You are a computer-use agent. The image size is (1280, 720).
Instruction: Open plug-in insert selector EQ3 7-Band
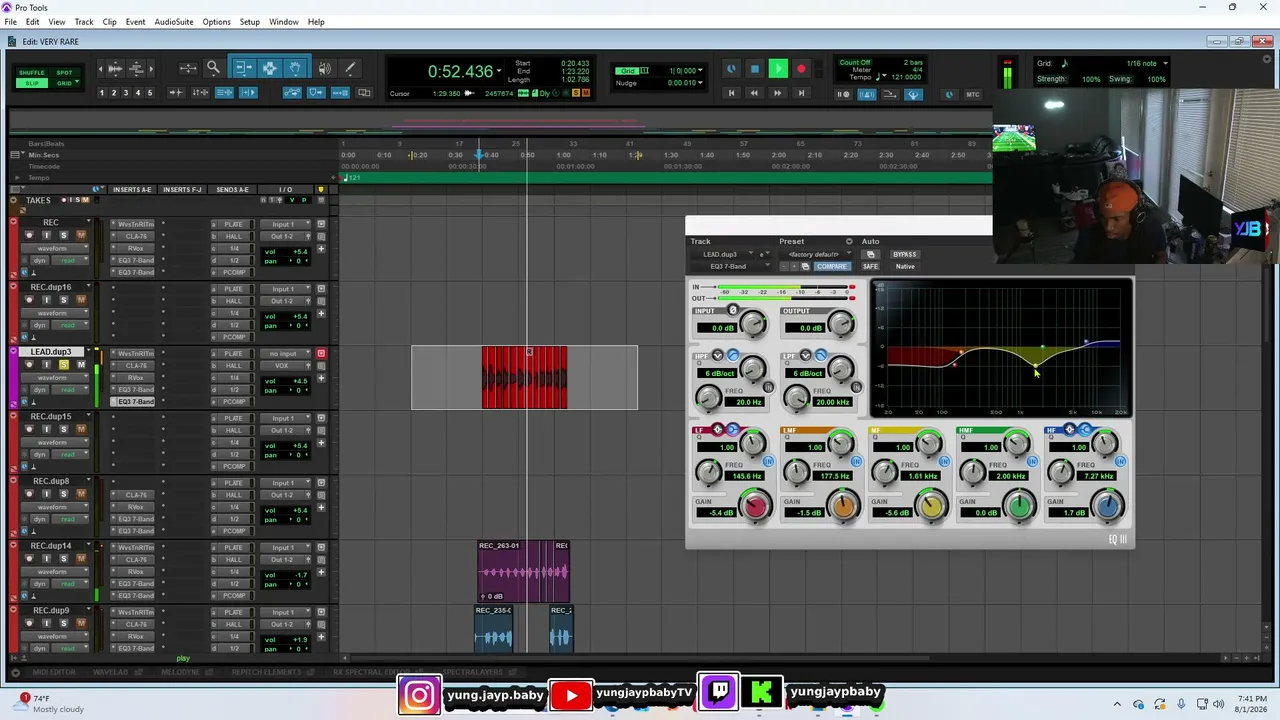coord(731,267)
